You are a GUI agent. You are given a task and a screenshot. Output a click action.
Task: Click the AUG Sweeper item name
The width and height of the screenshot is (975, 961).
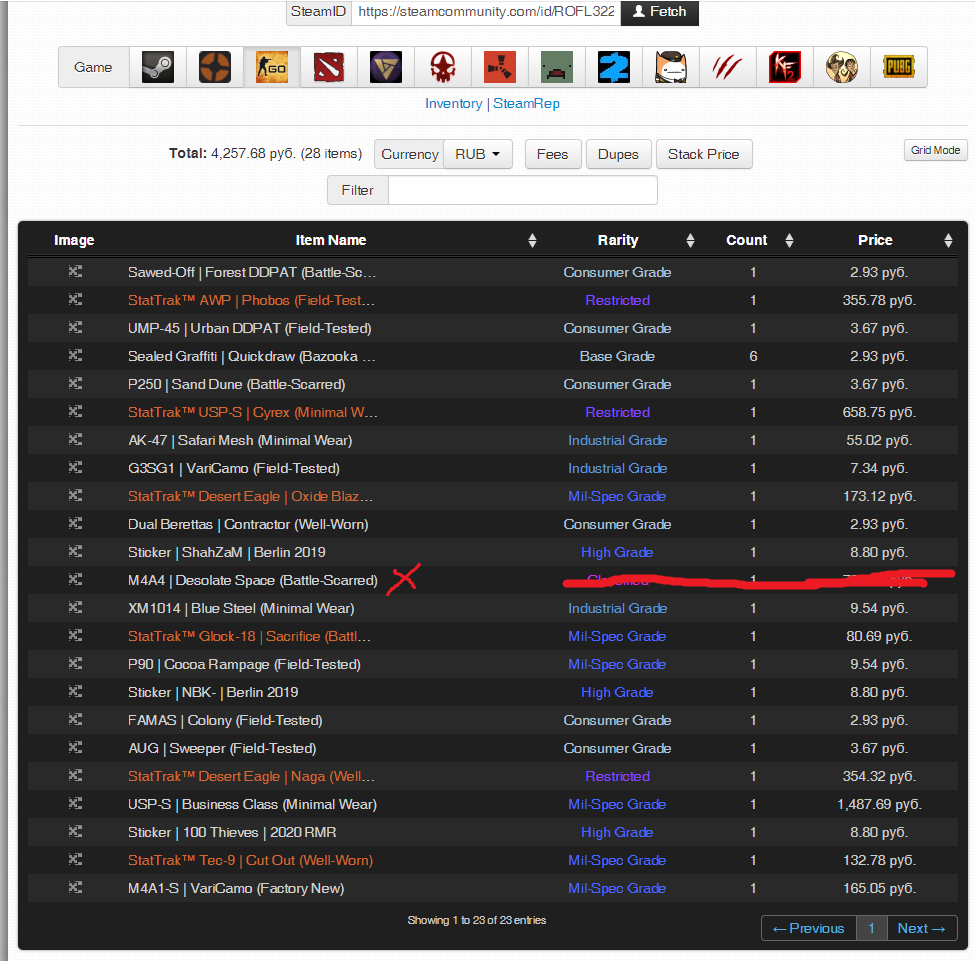[222, 748]
